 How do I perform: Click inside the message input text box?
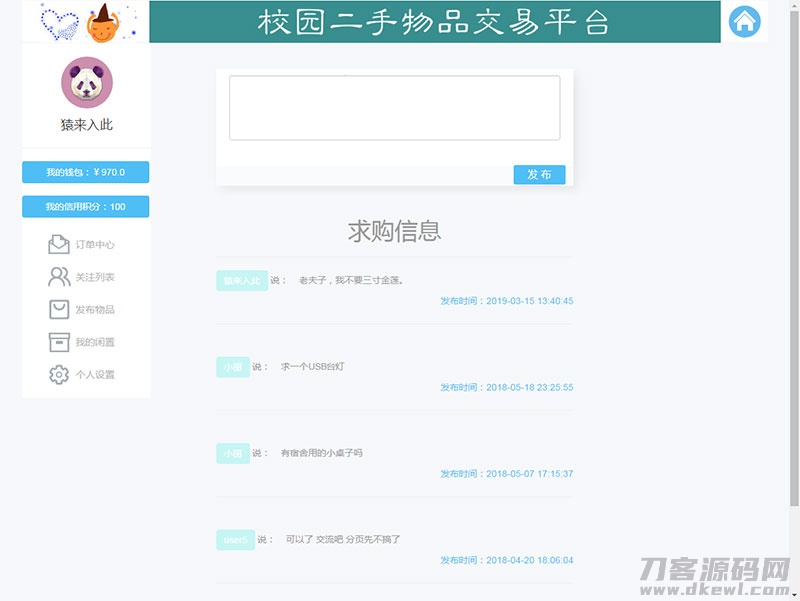(x=395, y=107)
